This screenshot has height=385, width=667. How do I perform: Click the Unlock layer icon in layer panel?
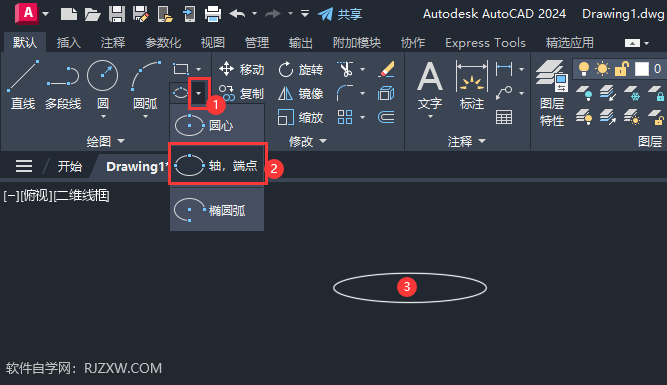click(x=656, y=117)
